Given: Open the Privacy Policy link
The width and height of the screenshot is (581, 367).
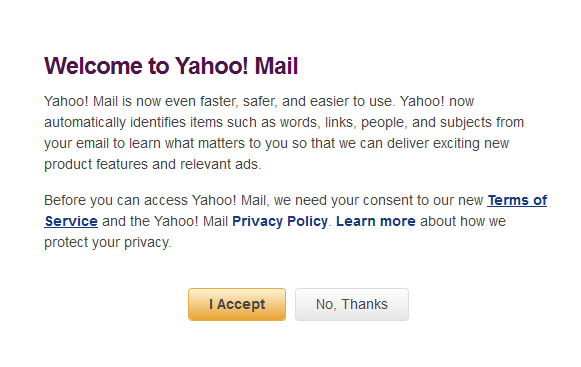Looking at the screenshot, I should [280, 221].
